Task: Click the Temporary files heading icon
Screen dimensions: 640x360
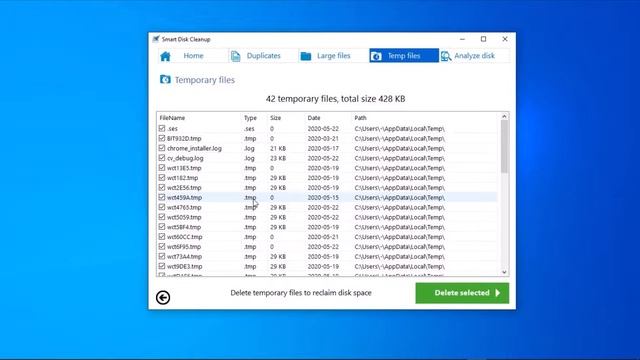Action: pos(165,79)
